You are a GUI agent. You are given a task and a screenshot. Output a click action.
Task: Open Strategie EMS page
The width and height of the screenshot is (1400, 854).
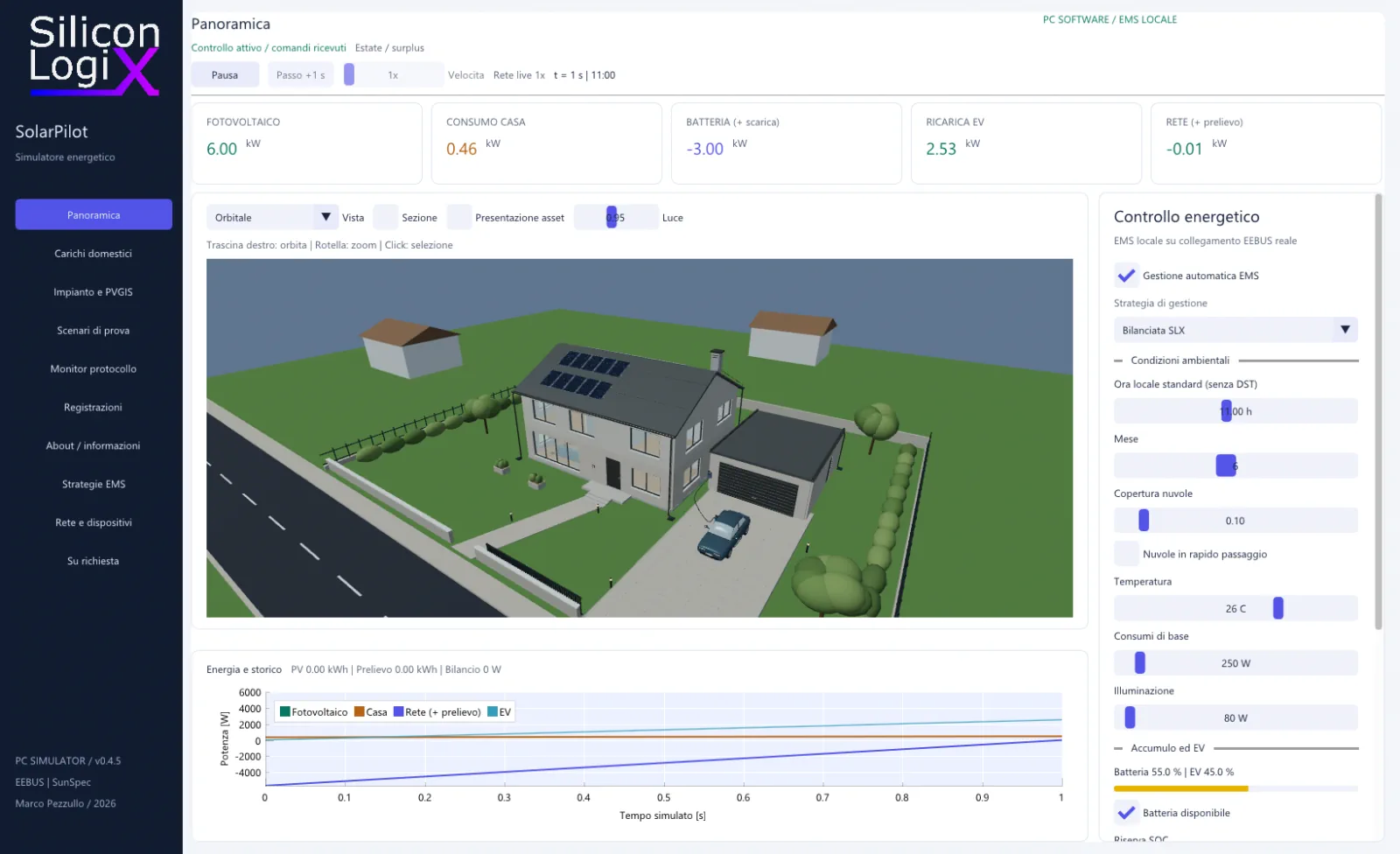[94, 484]
